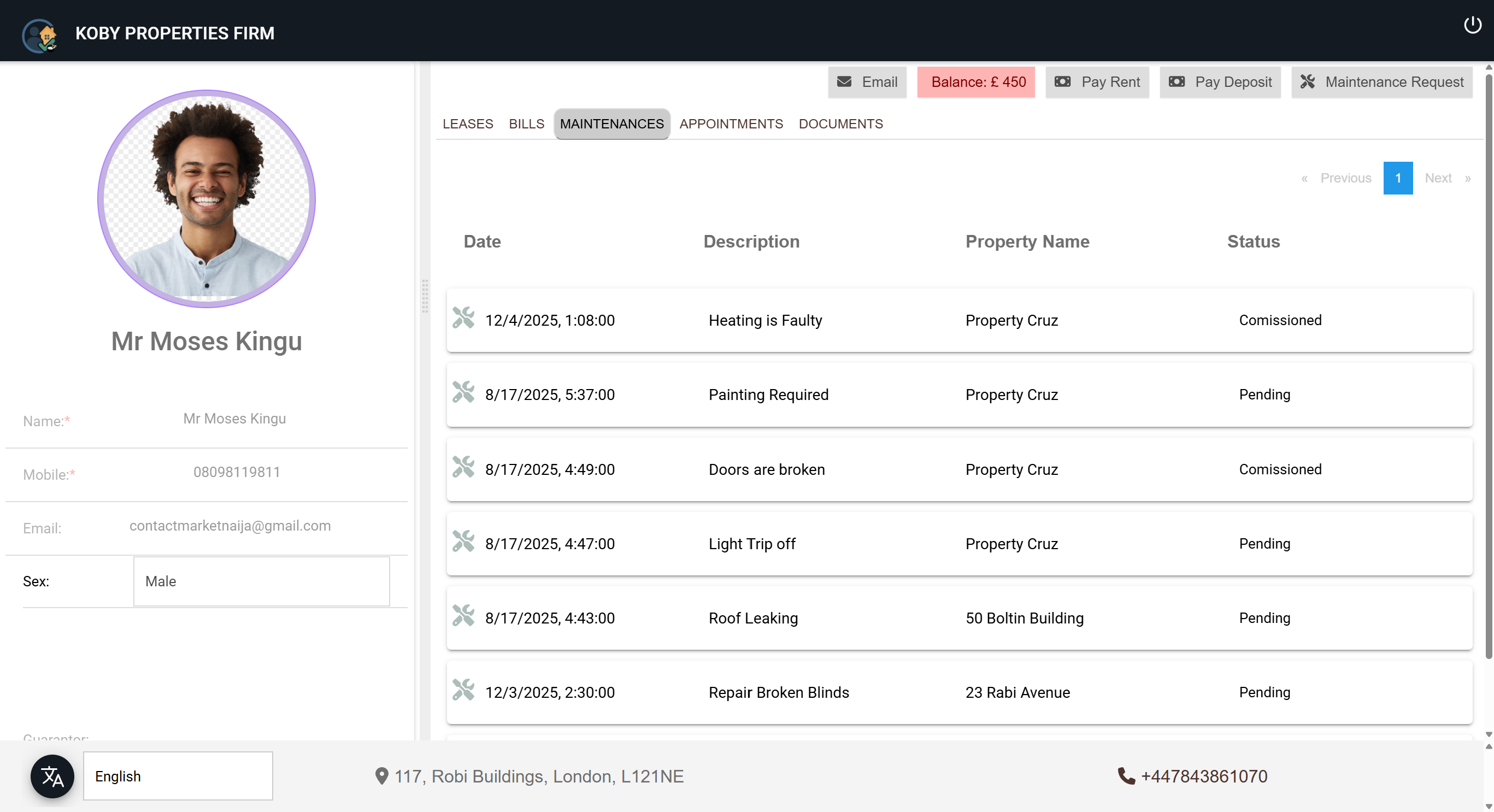This screenshot has height=812, width=1494.
Task: Switch to the APPOINTMENTS tab
Action: click(731, 123)
